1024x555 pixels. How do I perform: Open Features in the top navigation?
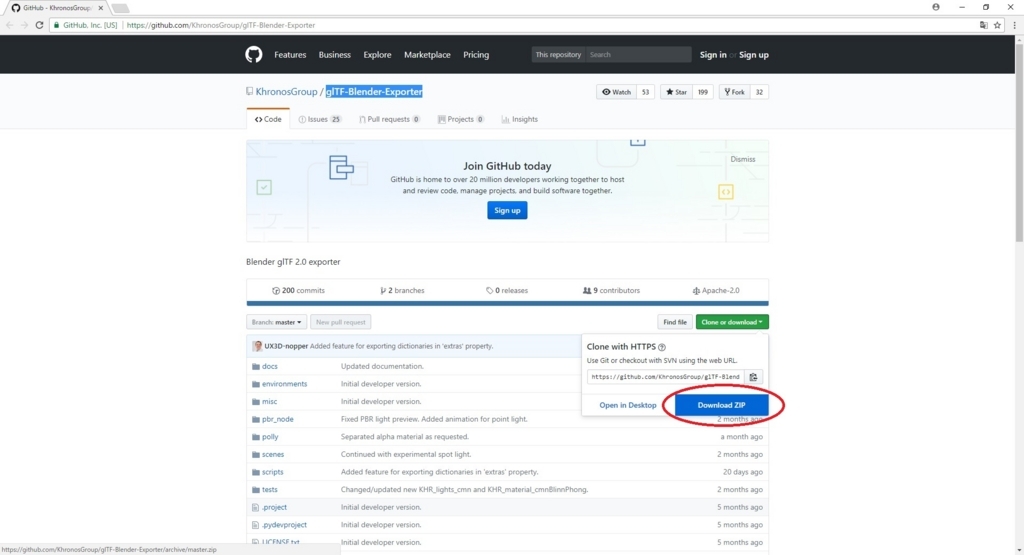click(x=290, y=55)
